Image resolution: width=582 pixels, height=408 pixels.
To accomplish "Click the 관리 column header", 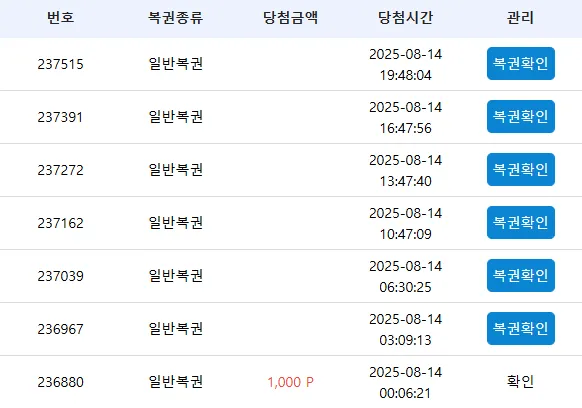I will (520, 17).
